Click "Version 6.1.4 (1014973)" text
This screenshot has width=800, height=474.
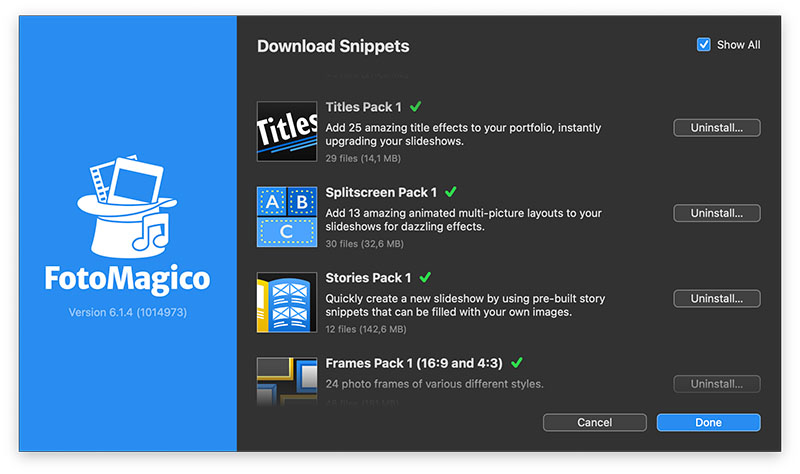click(x=128, y=312)
